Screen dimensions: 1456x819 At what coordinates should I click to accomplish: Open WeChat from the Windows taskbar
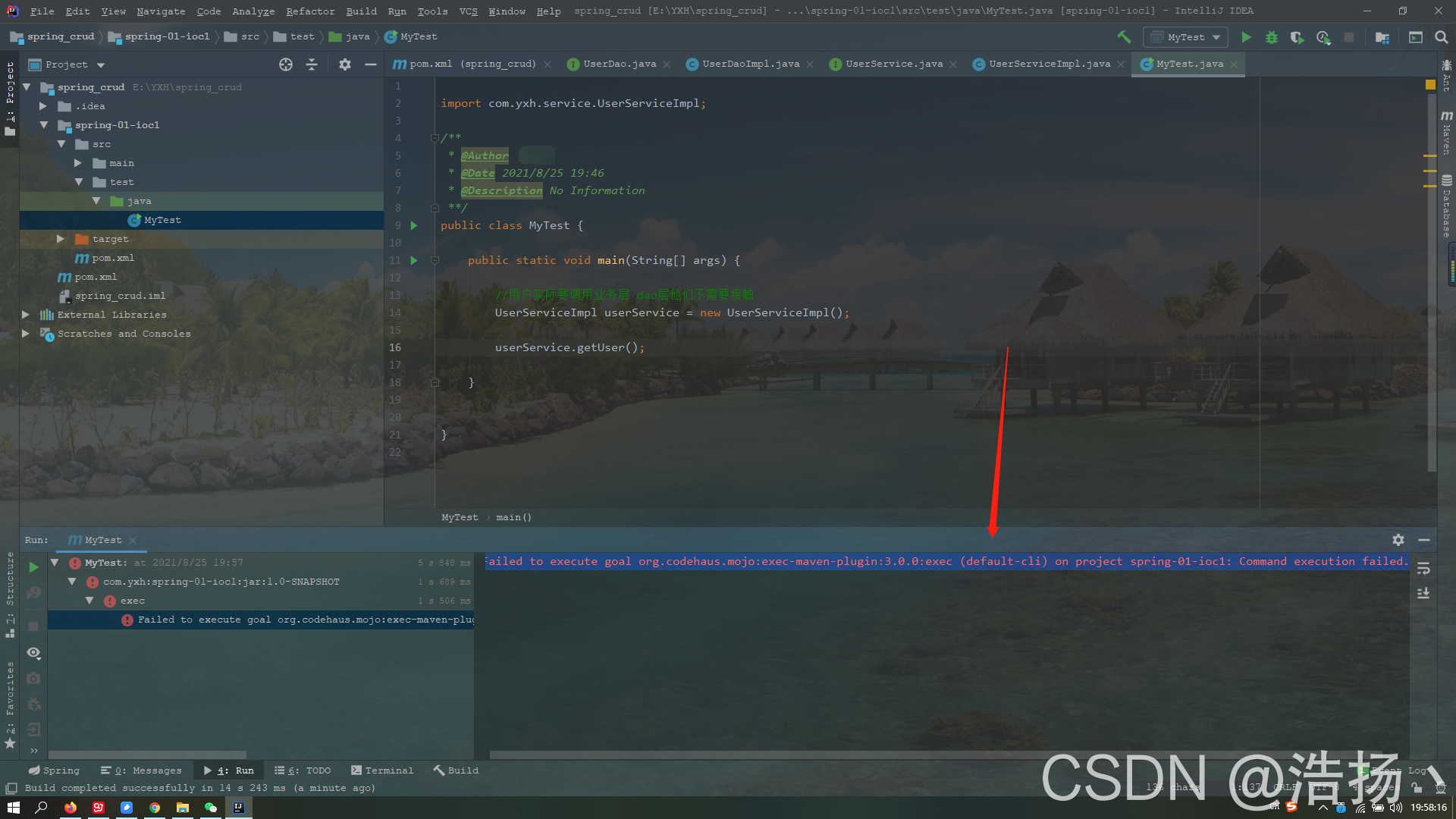[211, 808]
